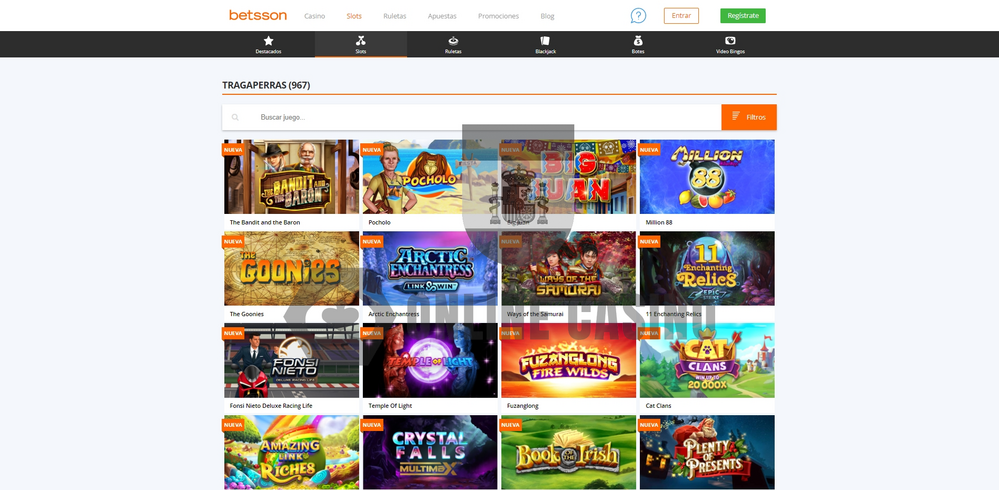Open Amazing Link Riches thumbnail
Screen dimensions: 999x490
(x=291, y=452)
